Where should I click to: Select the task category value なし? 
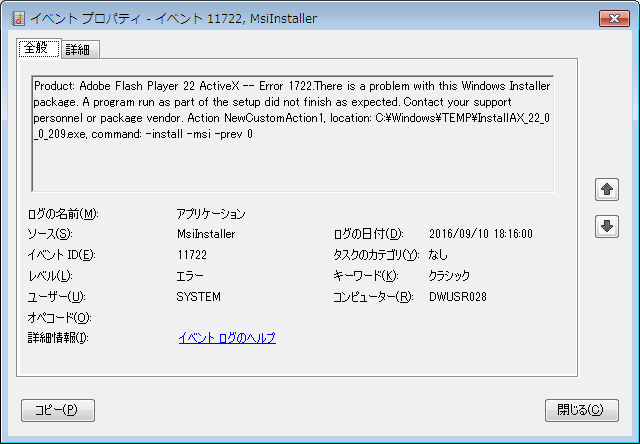click(438, 255)
